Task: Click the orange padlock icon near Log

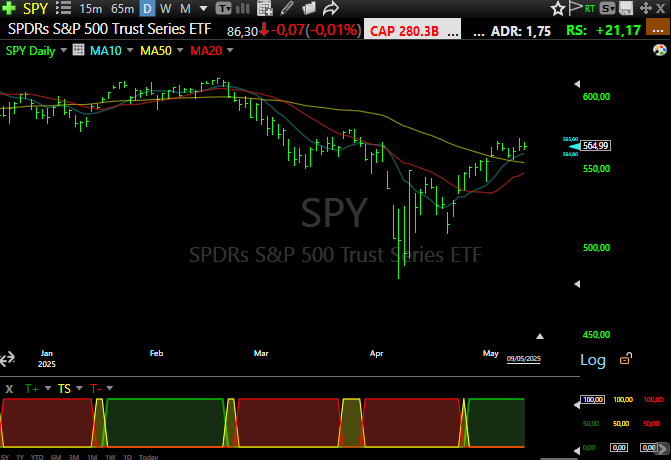Action: [626, 359]
